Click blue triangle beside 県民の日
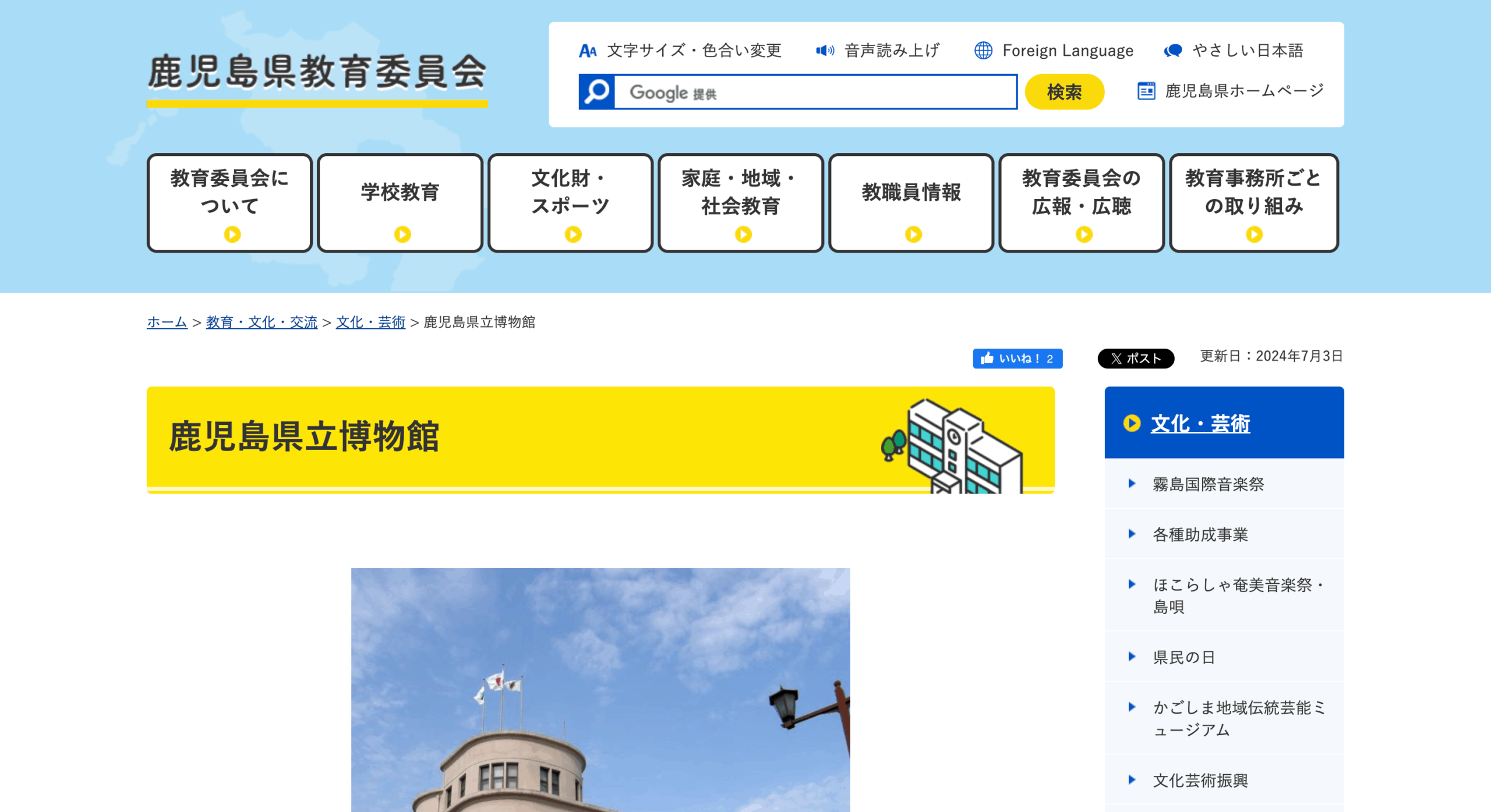Image resolution: width=1491 pixels, height=812 pixels. pyautogui.click(x=1132, y=657)
